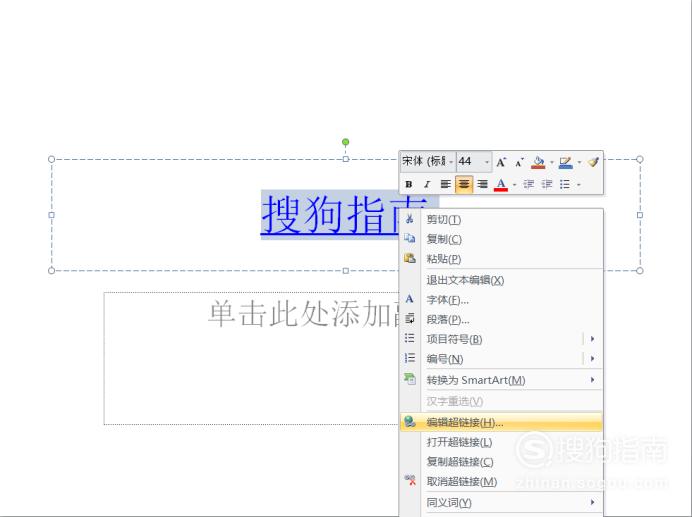Activate the Format Painter brush
The width and height of the screenshot is (692, 517).
[593, 162]
